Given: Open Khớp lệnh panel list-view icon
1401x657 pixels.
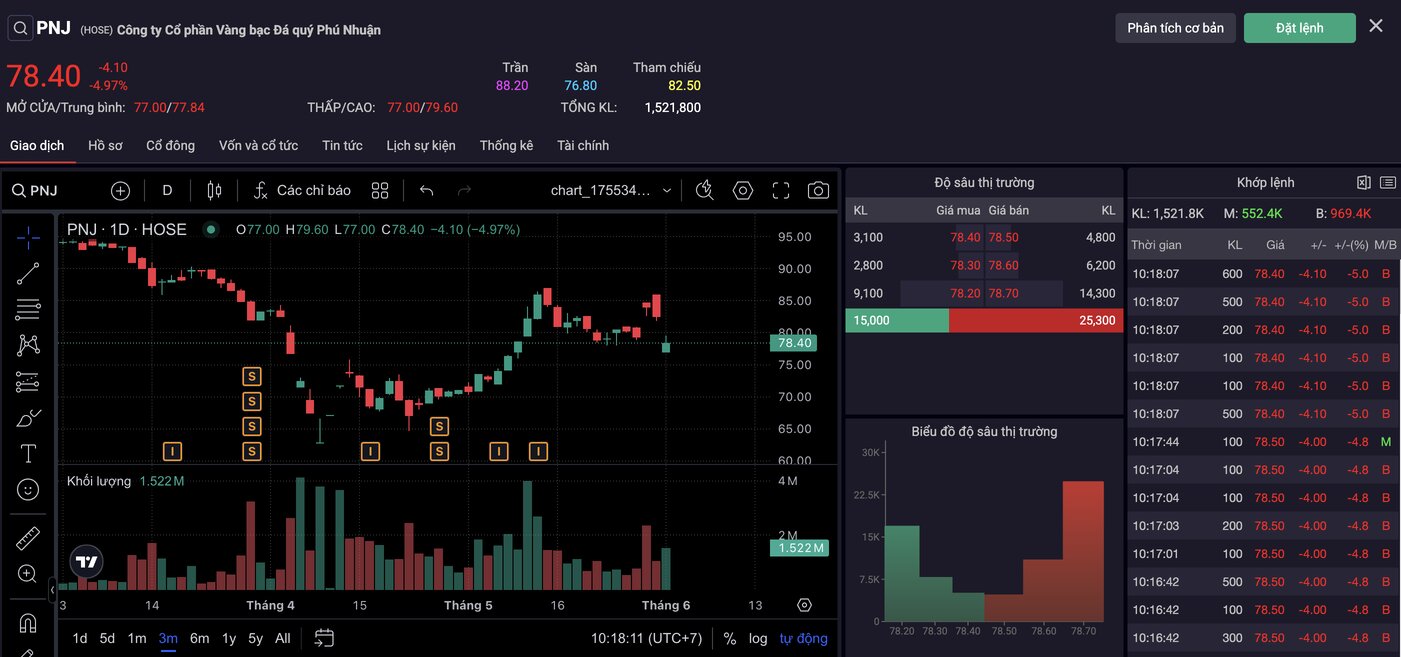Looking at the screenshot, I should point(1388,182).
